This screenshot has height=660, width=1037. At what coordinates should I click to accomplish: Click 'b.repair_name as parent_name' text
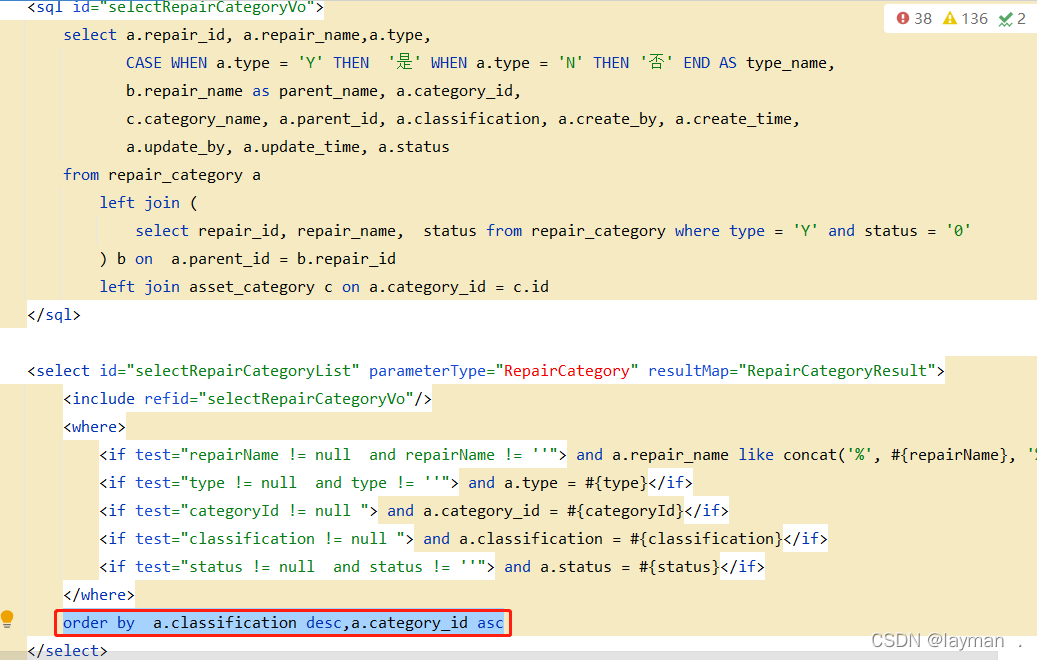[x=252, y=91]
